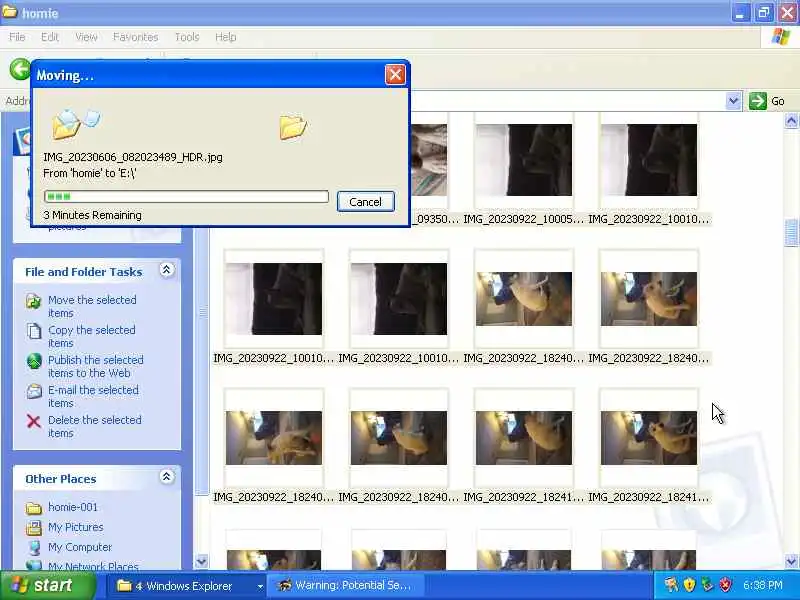Open the Edit menu
This screenshot has width=800, height=600.
pos(49,37)
